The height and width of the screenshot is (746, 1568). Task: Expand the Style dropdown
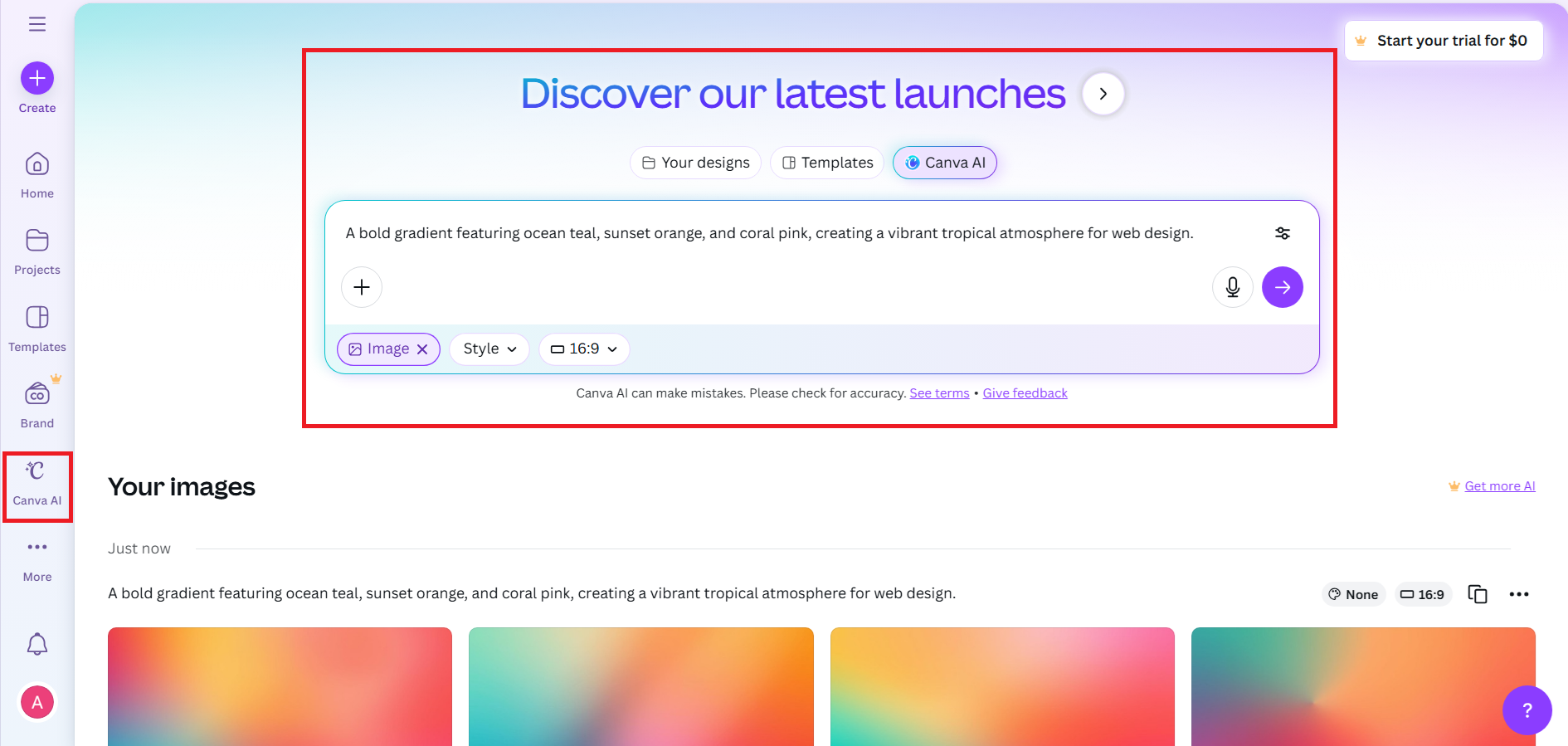coord(489,349)
